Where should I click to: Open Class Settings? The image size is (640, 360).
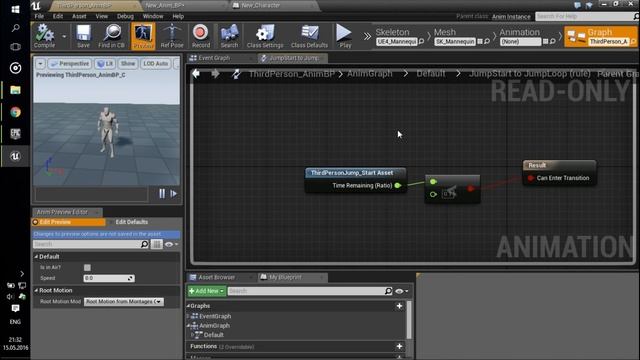[265, 36]
